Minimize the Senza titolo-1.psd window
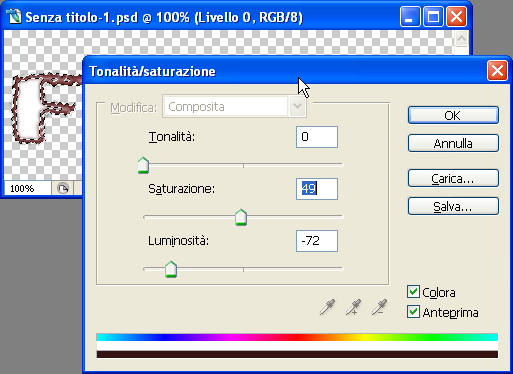 click(x=410, y=17)
